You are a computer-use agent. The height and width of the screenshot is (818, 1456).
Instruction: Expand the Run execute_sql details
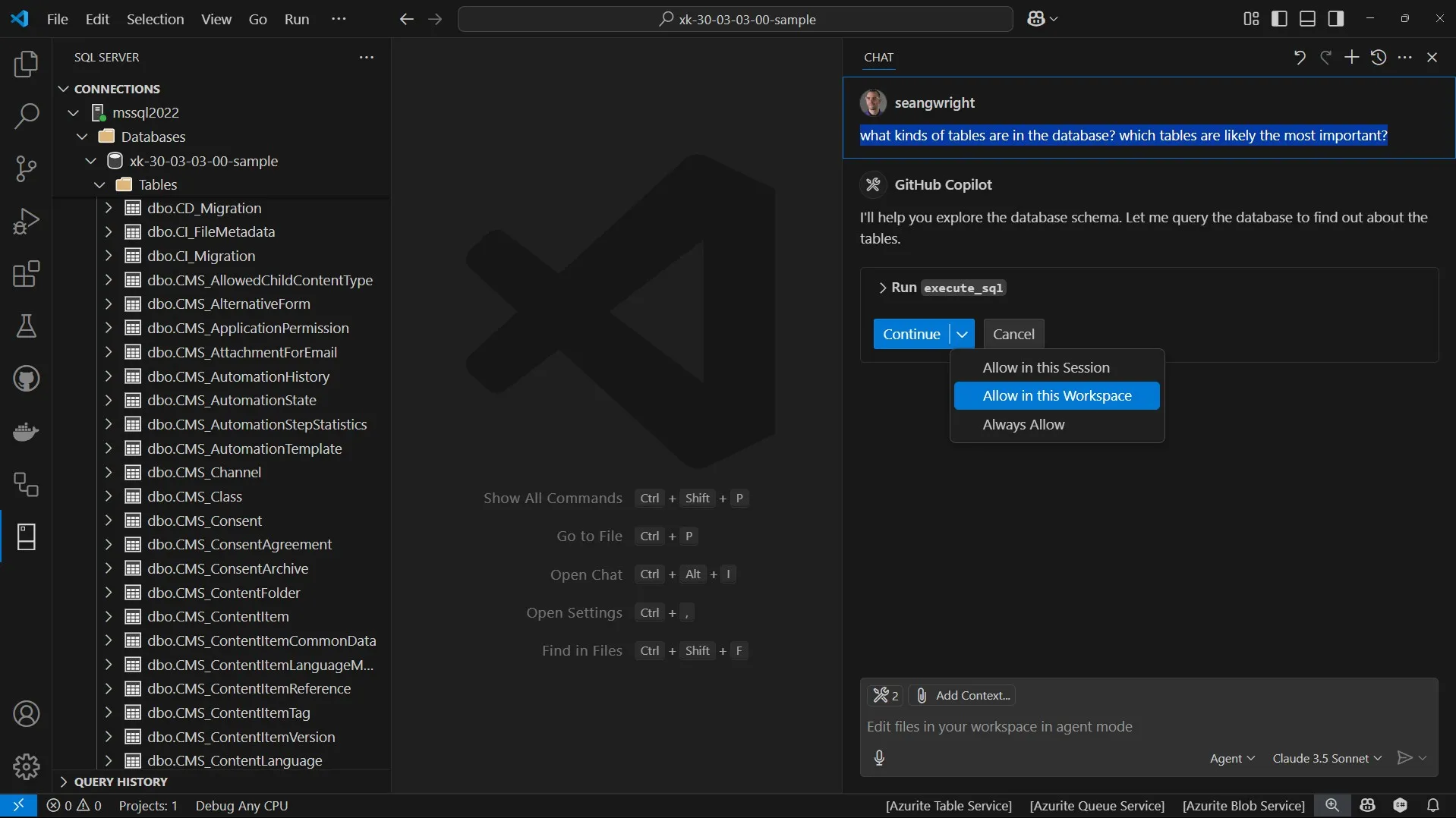883,288
